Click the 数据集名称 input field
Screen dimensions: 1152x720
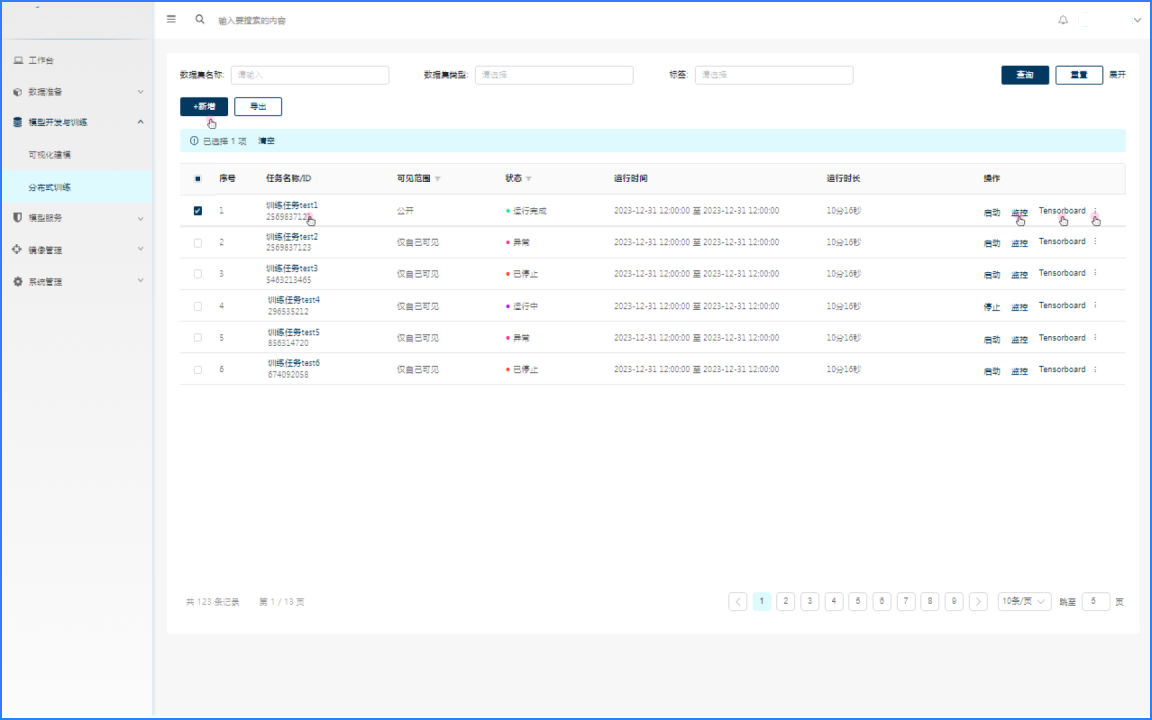(309, 75)
